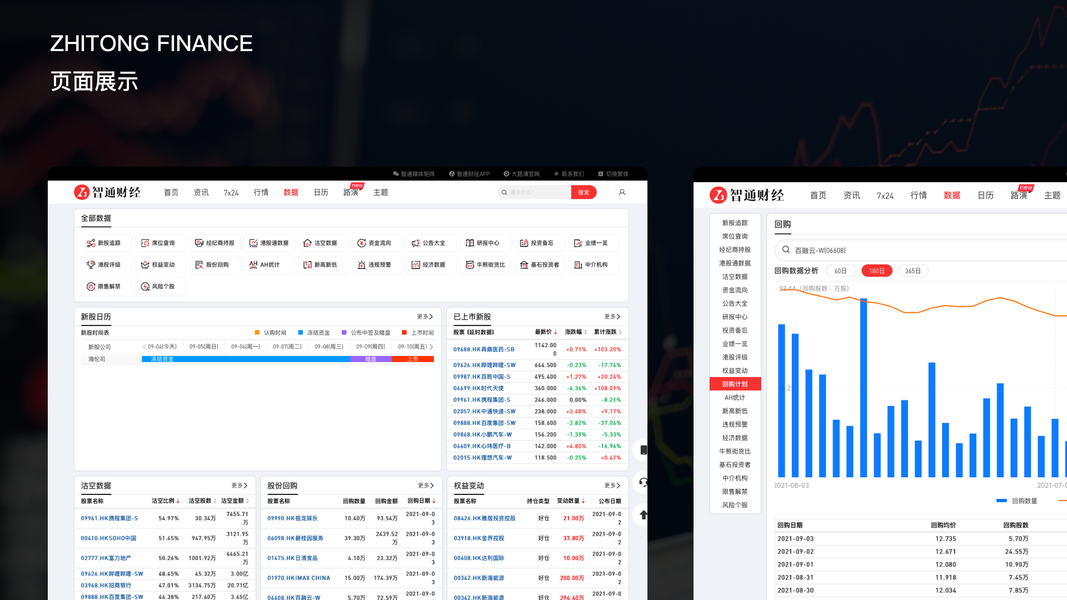Image resolution: width=1067 pixels, height=600 pixels.
Task: Open stock link 09961.HK携程集团-S in 沽空数据
Action: coord(109,518)
